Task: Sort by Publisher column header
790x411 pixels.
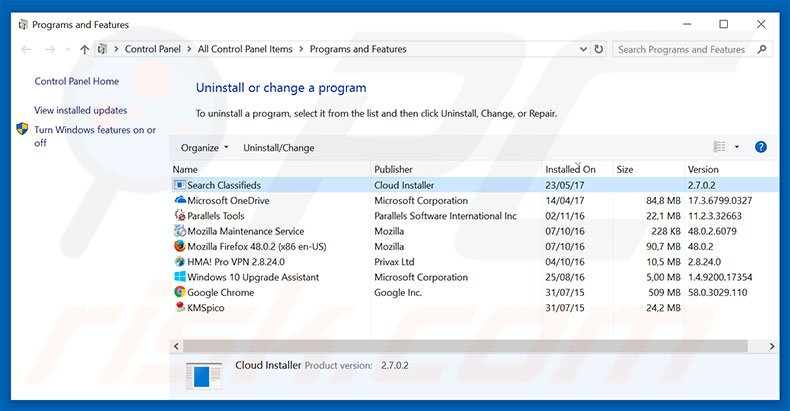Action: click(457, 169)
